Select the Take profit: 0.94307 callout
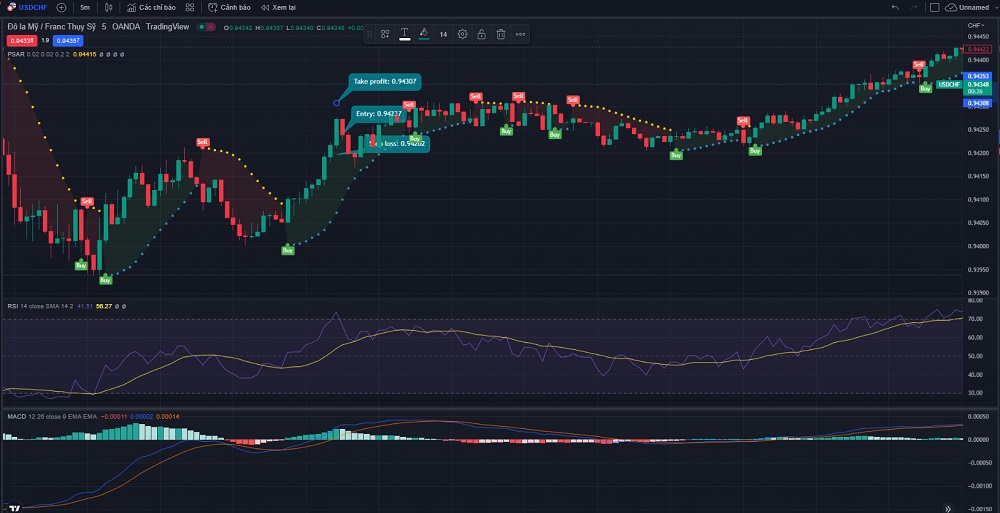The image size is (1000, 513). click(385, 82)
